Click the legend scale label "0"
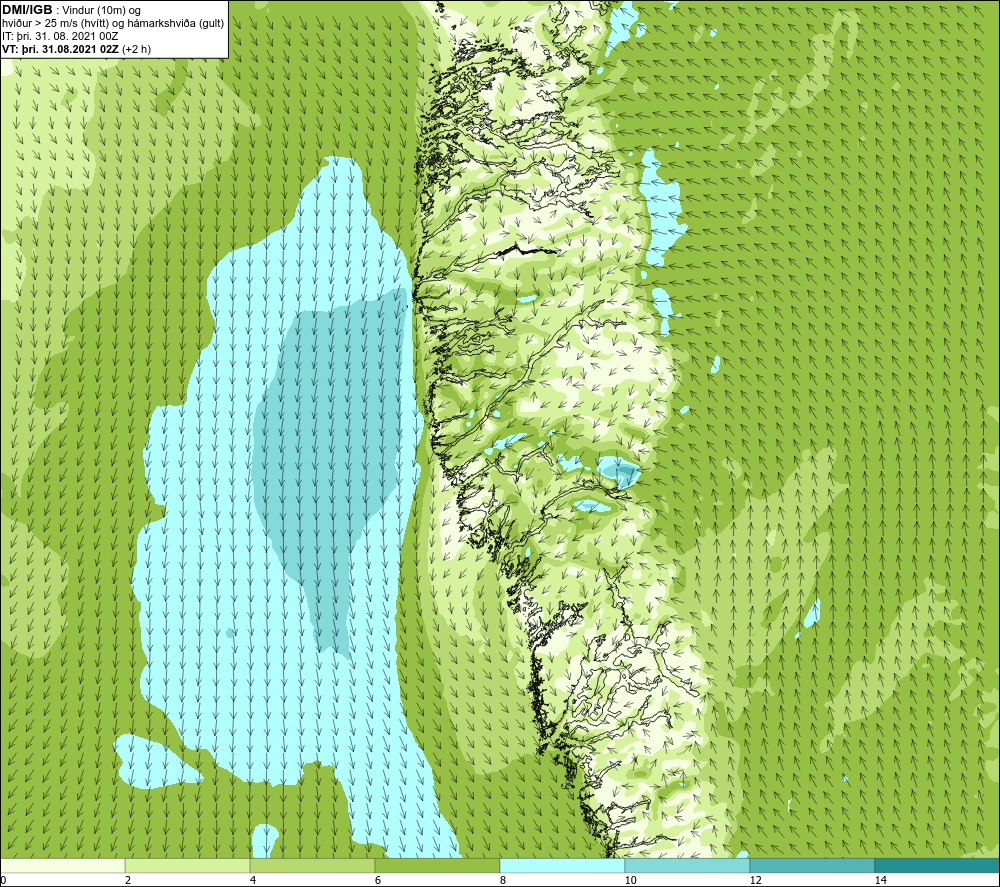Viewport: 1000px width, 887px height. (x=3, y=881)
